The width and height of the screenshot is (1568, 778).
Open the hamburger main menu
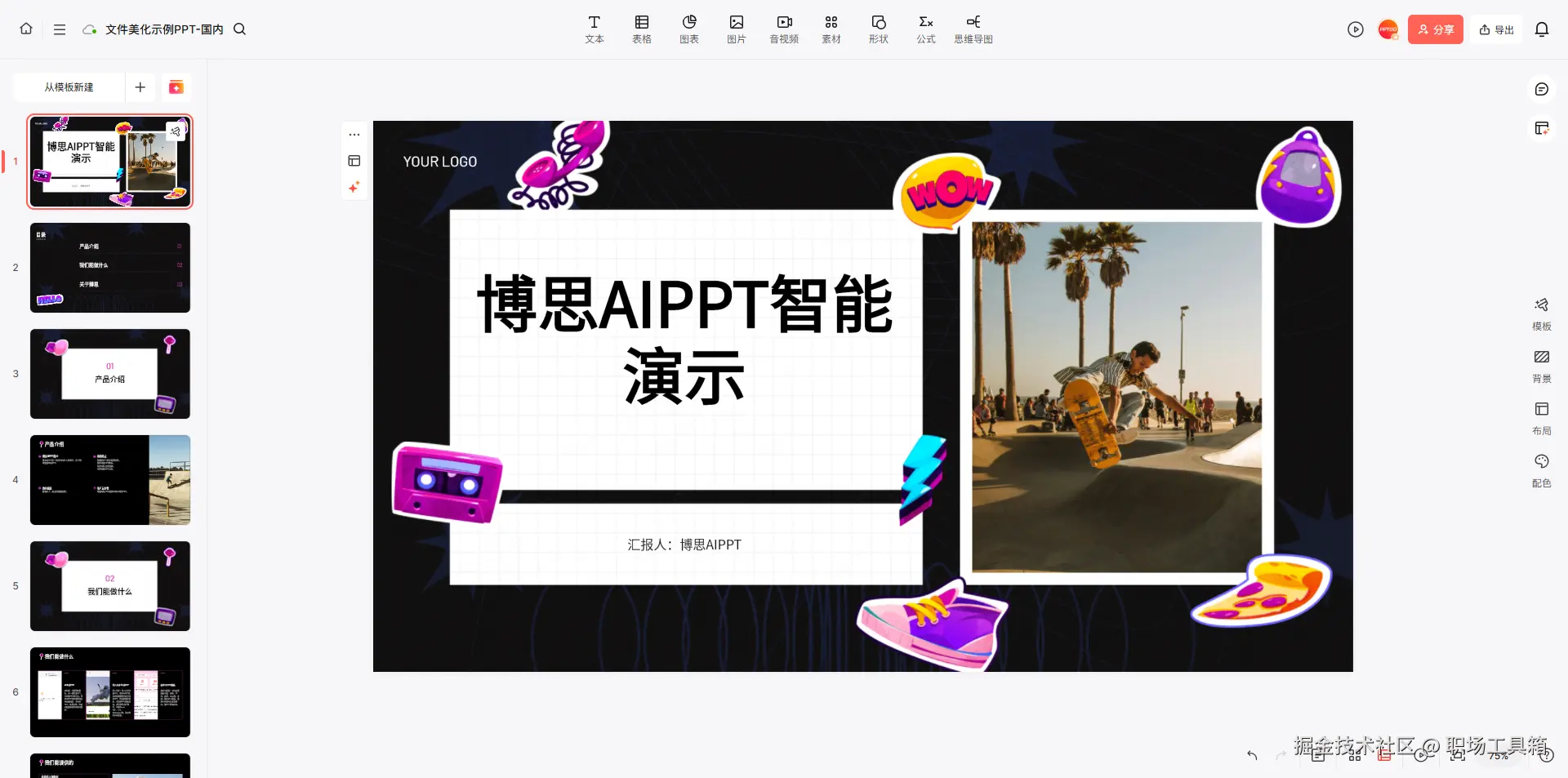pyautogui.click(x=60, y=29)
